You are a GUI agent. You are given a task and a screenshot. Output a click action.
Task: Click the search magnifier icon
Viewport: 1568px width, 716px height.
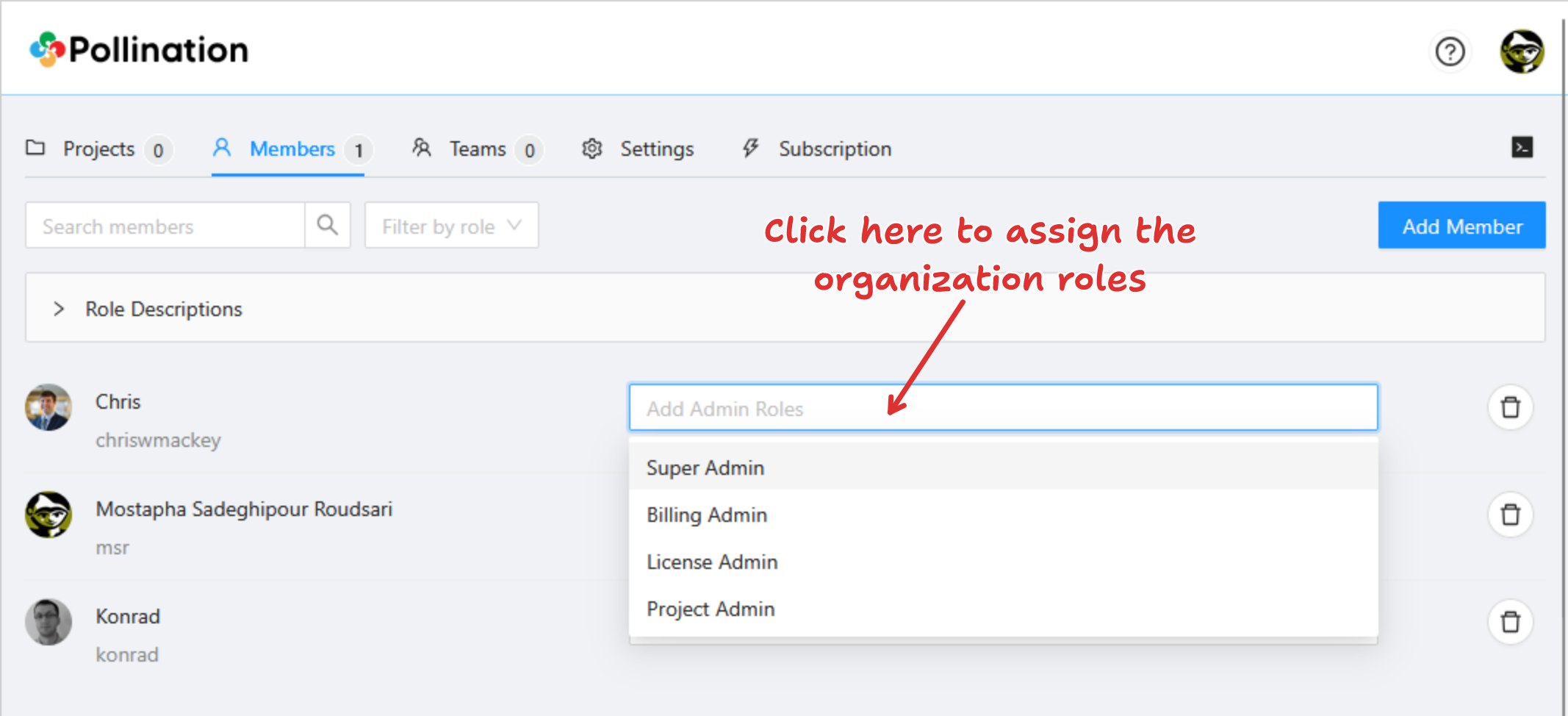(328, 226)
